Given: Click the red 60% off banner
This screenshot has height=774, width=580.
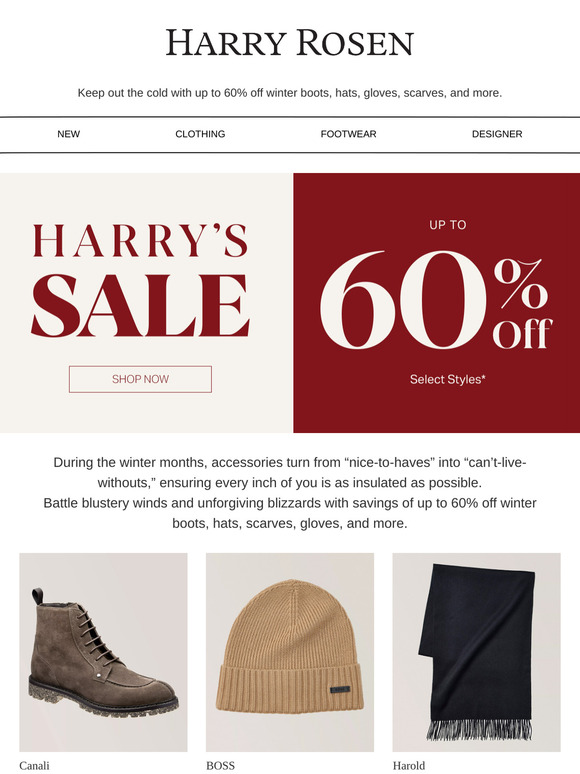Looking at the screenshot, I should (x=436, y=303).
